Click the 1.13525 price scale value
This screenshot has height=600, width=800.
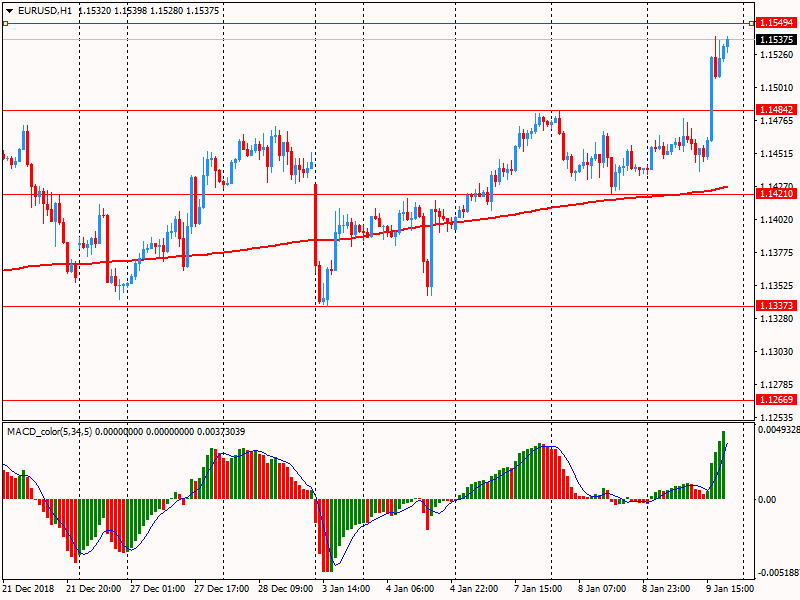point(777,286)
